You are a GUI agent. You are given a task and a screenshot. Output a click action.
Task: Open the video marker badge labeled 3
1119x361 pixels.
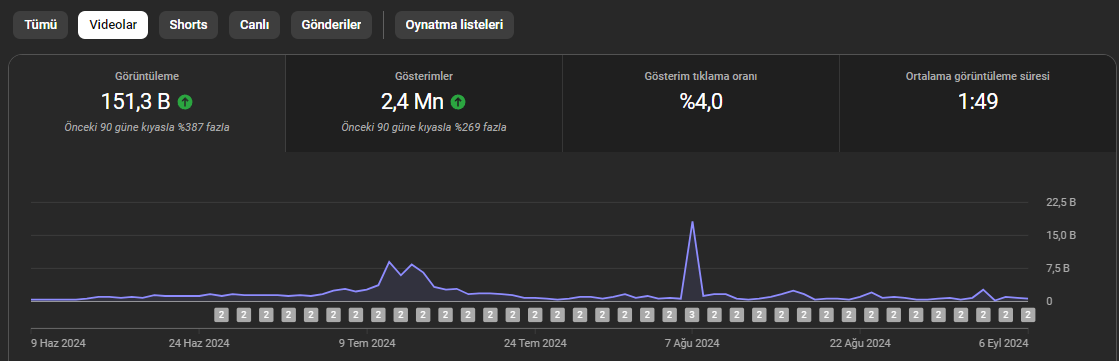point(692,315)
